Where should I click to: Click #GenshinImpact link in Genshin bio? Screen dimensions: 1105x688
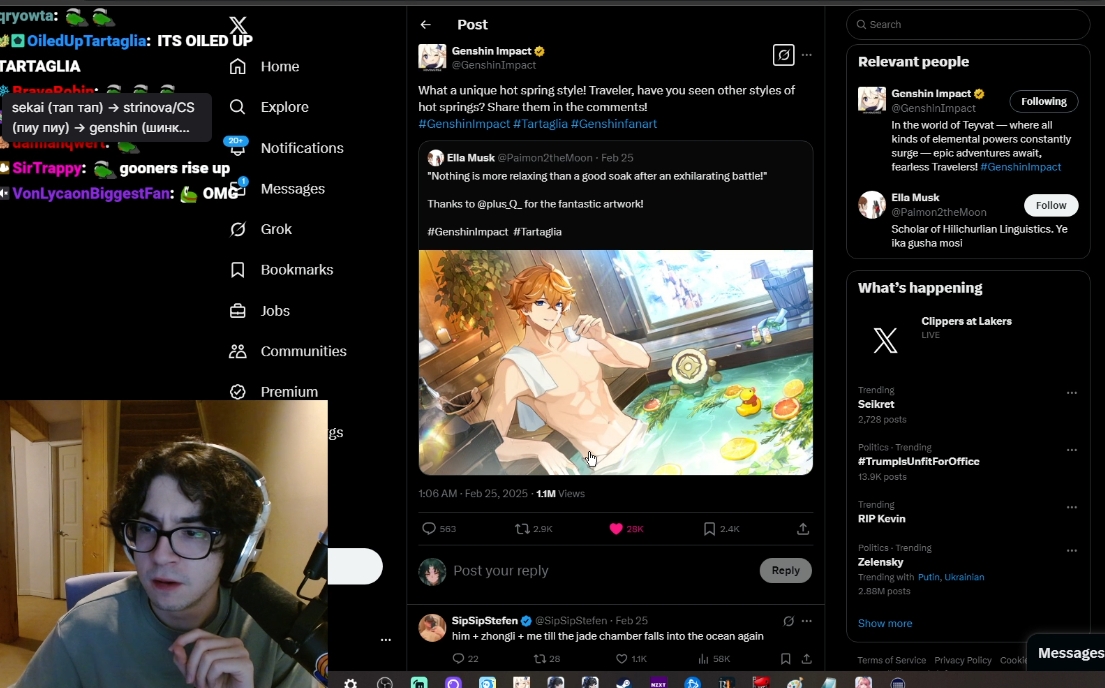(1020, 167)
